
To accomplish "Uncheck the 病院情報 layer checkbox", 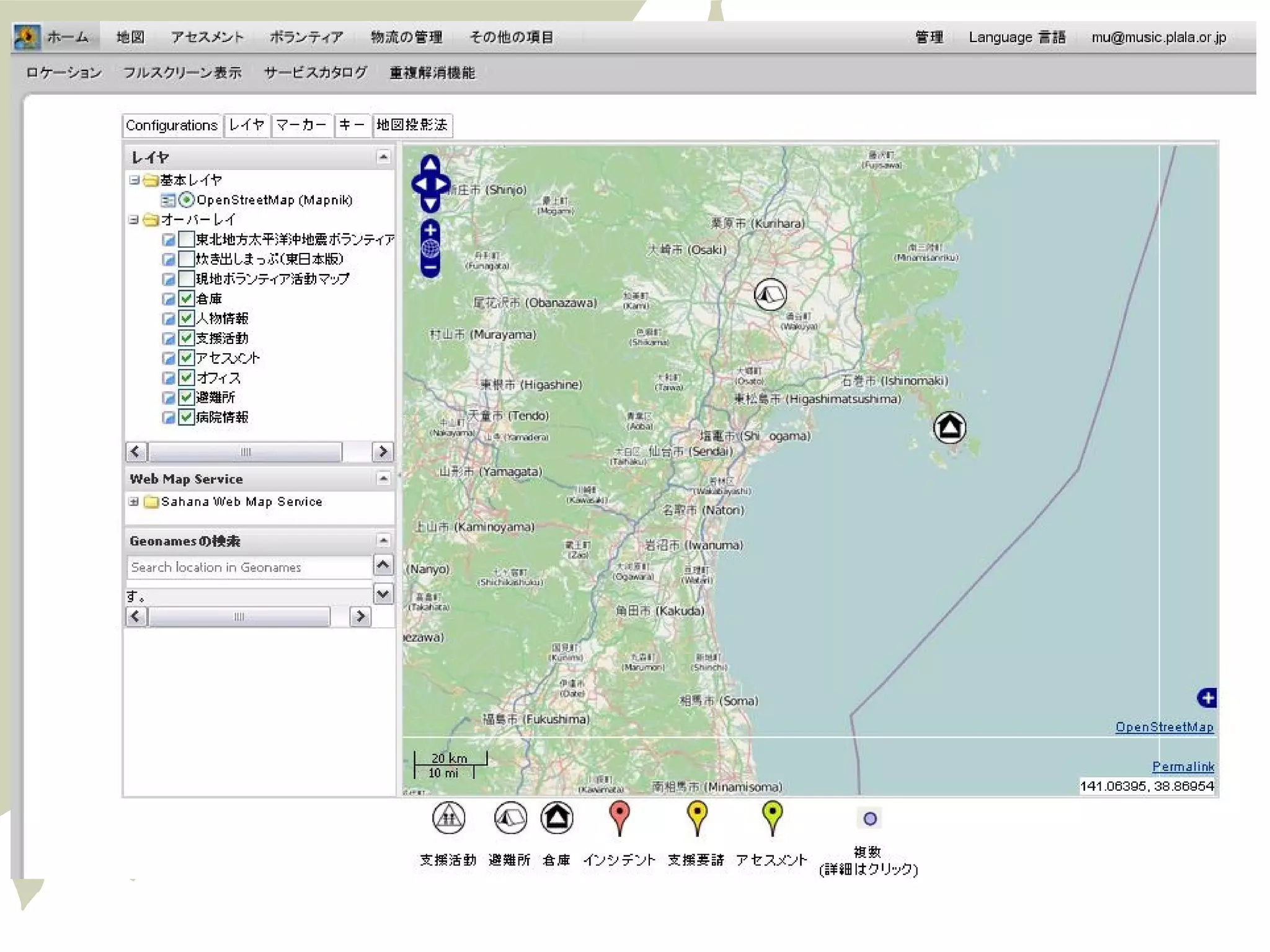I will tap(186, 417).
